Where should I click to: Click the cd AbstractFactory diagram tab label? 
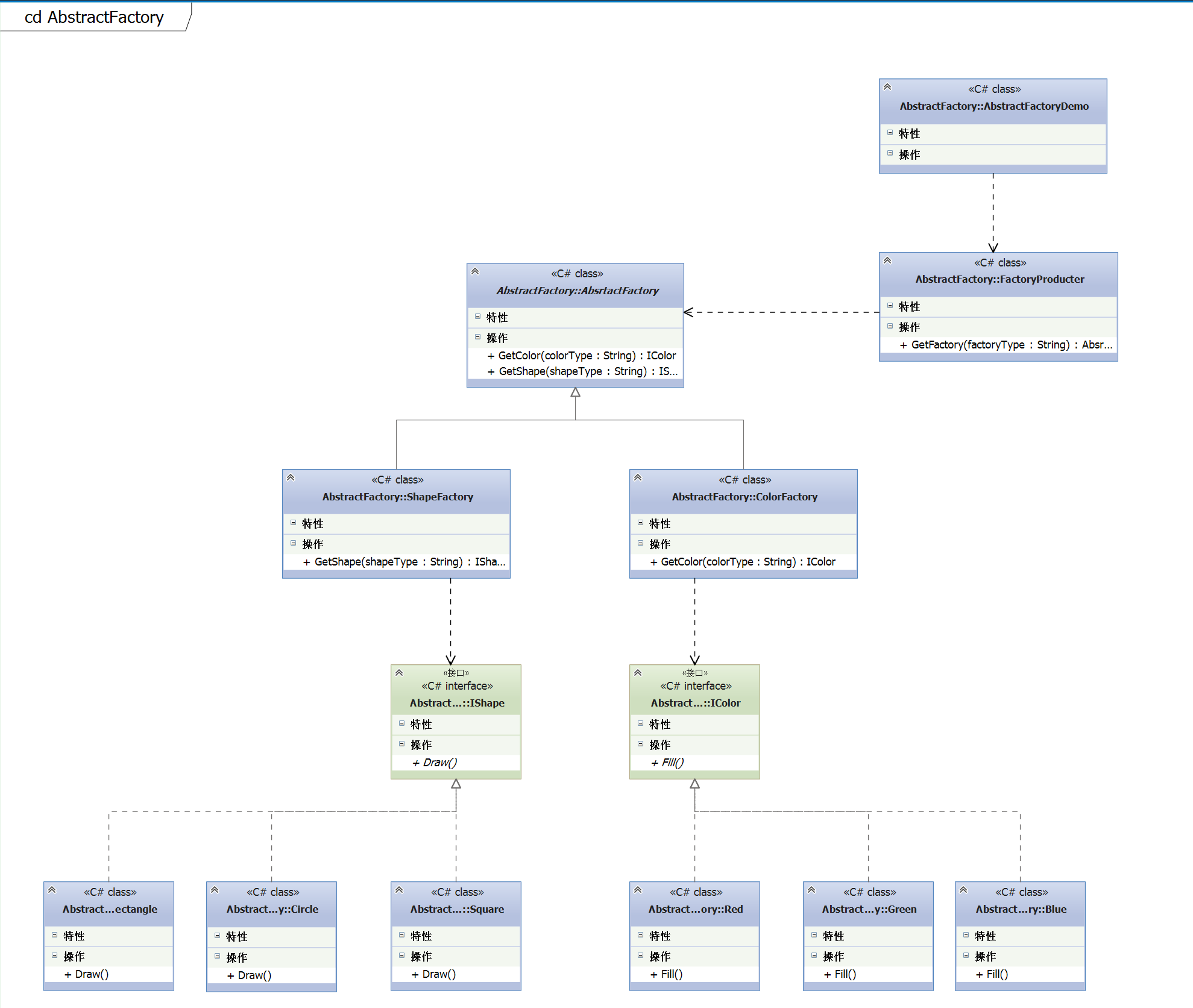tap(94, 17)
